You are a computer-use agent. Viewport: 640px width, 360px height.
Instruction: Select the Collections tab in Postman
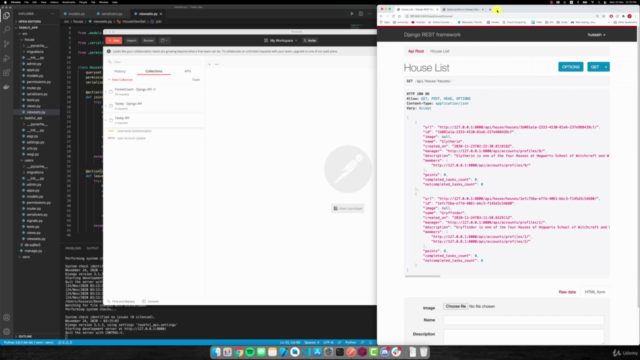click(154, 71)
